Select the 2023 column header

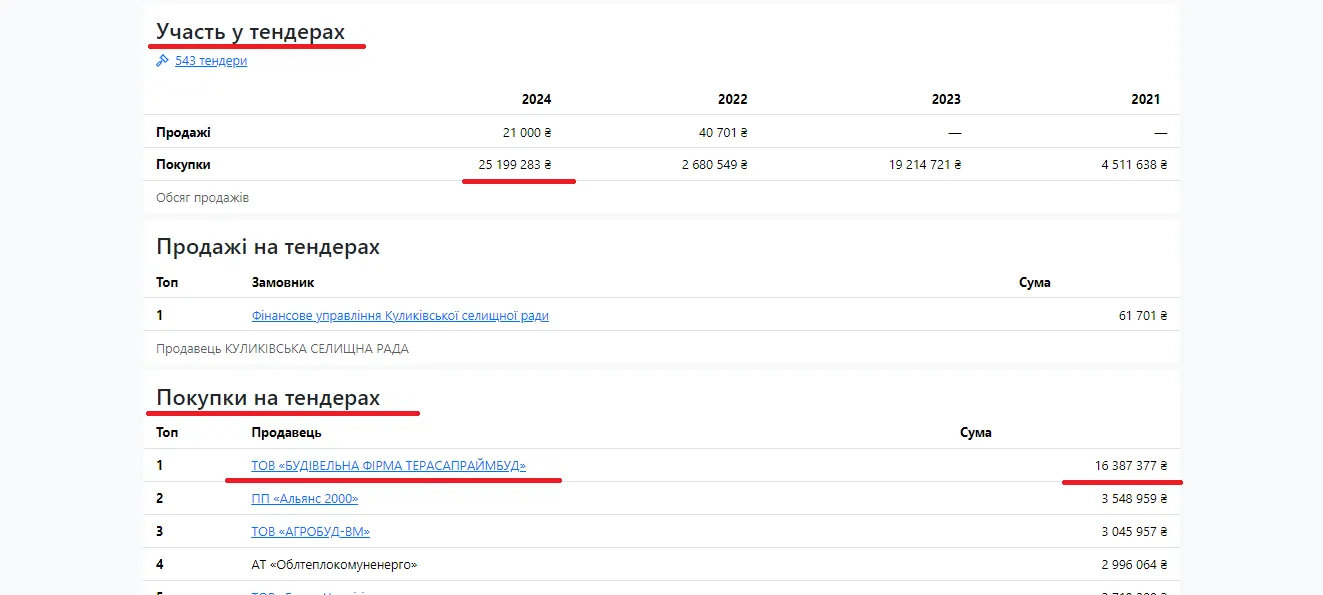945,99
